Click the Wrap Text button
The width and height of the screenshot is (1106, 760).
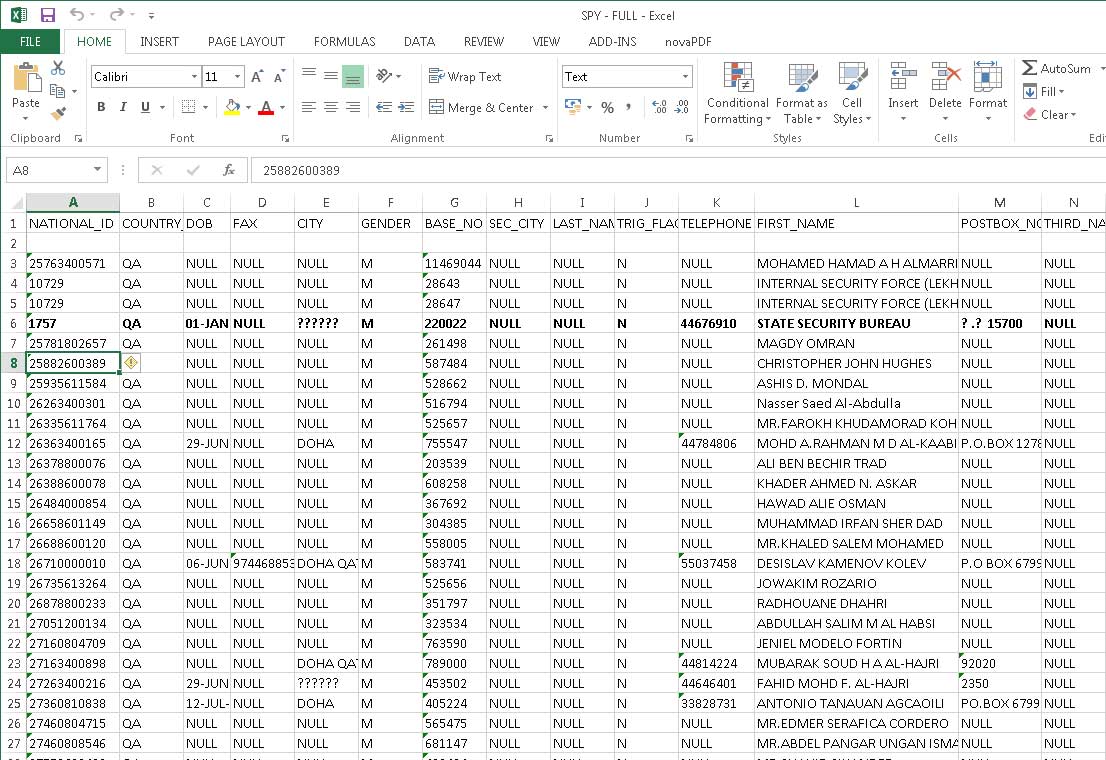tap(465, 76)
